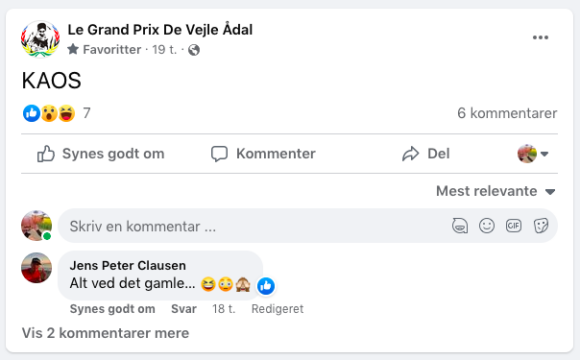Open emoji picker in comment box
580x360 pixels.
click(x=487, y=226)
